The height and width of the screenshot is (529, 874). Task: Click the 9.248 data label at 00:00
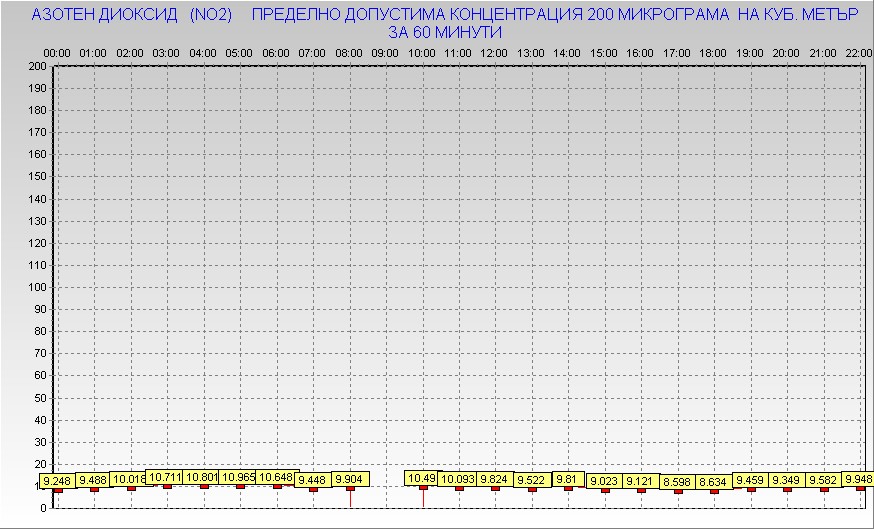tap(57, 481)
